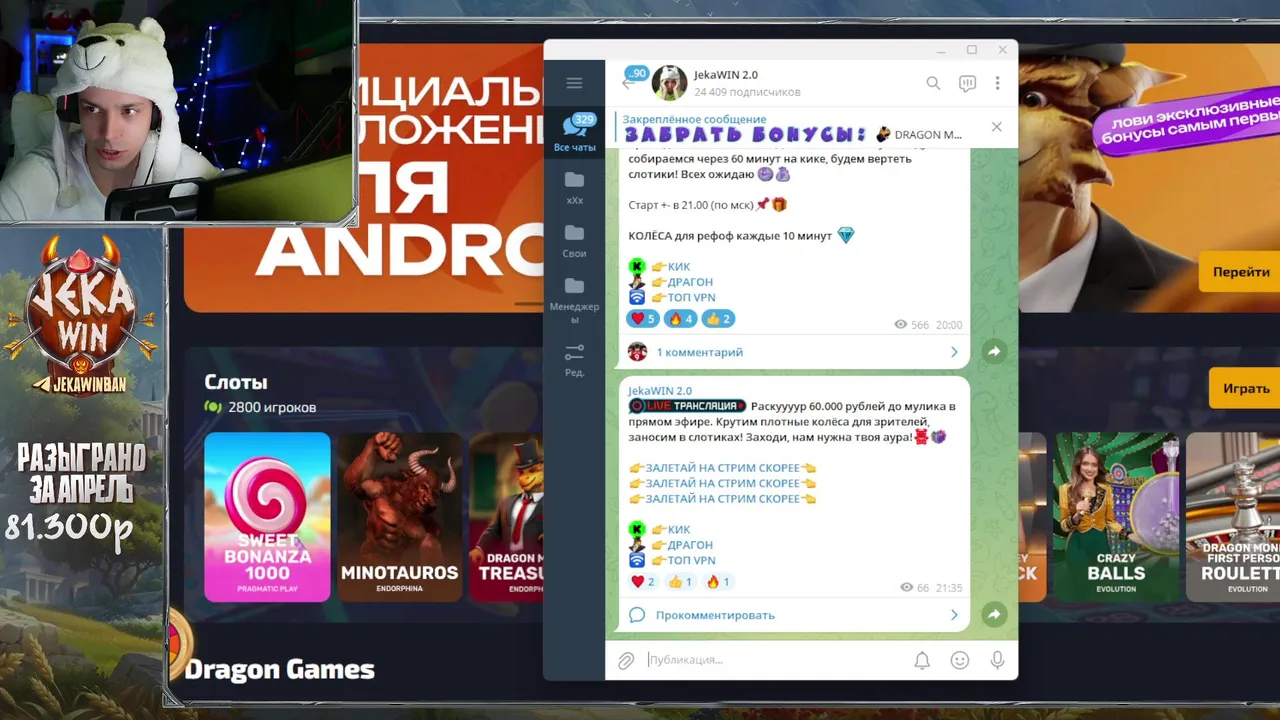
Task: Select the Свои chat folder
Action: [x=574, y=241]
